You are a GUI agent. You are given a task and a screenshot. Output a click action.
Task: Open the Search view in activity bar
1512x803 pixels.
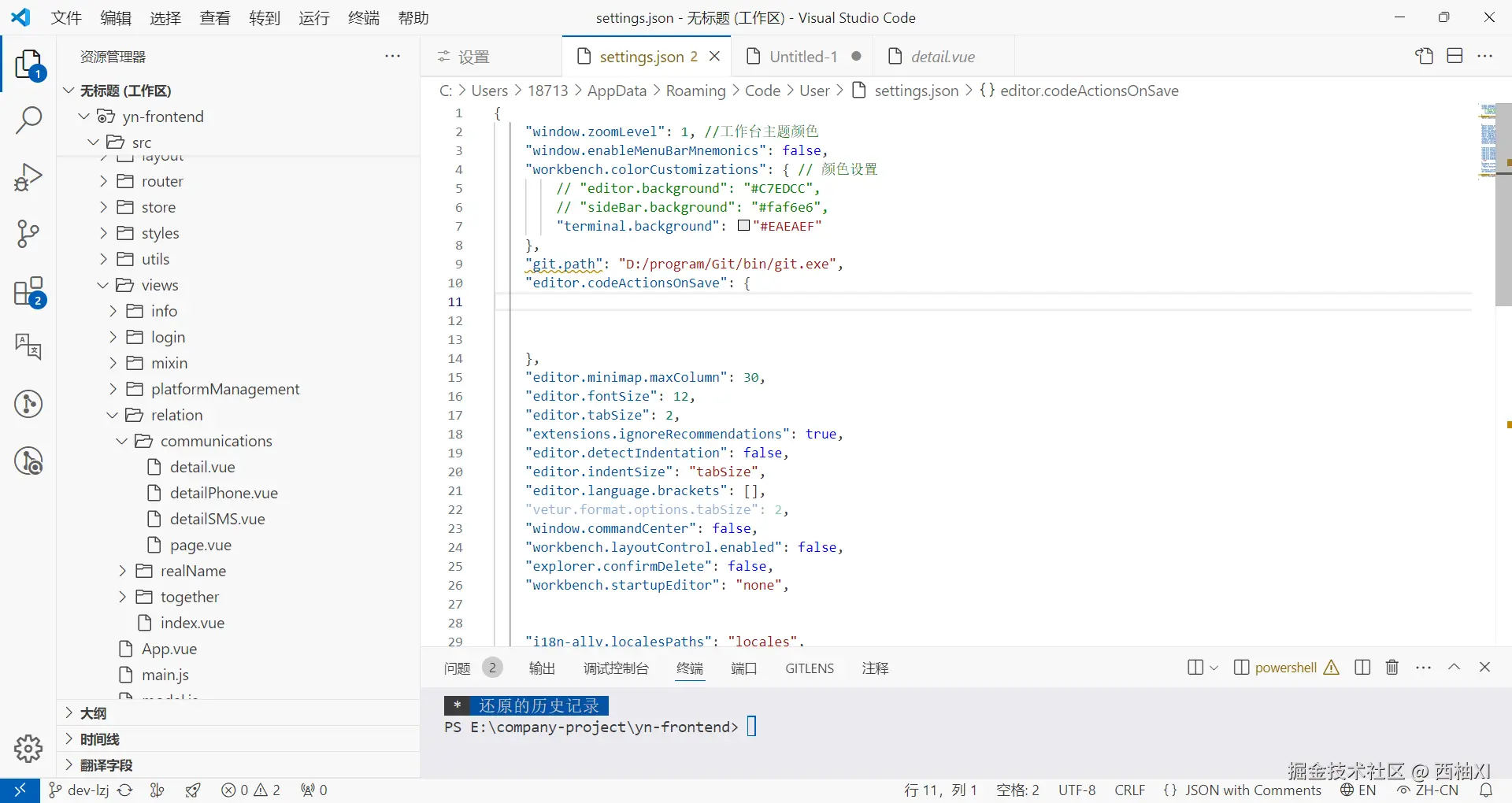pos(29,120)
